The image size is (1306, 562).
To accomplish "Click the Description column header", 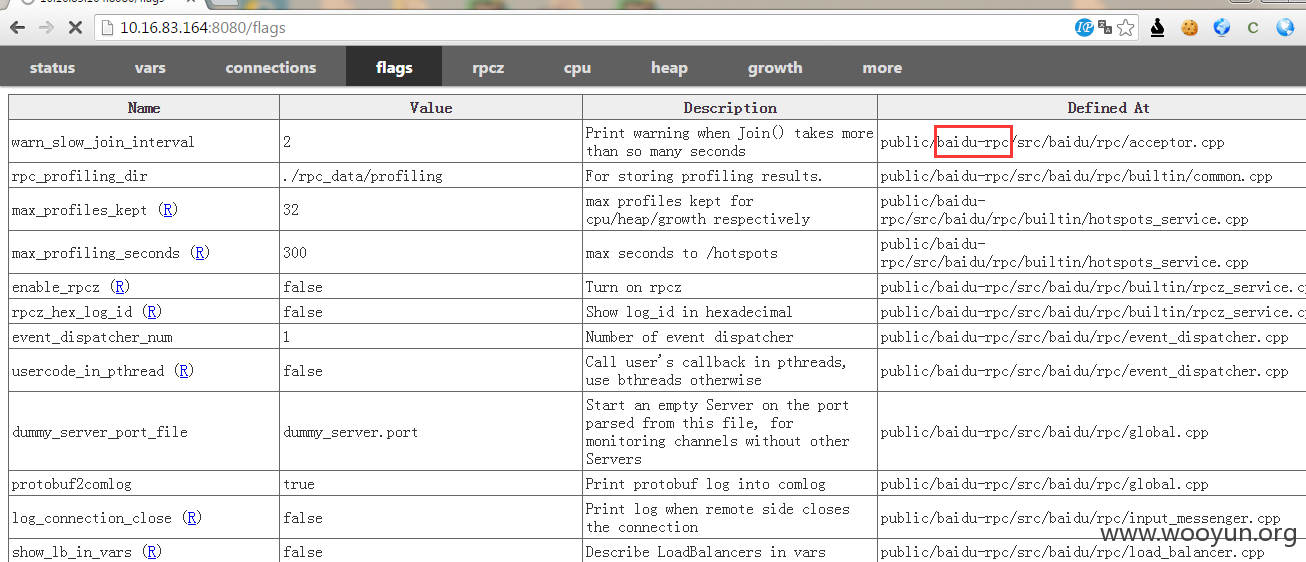I will [730, 108].
